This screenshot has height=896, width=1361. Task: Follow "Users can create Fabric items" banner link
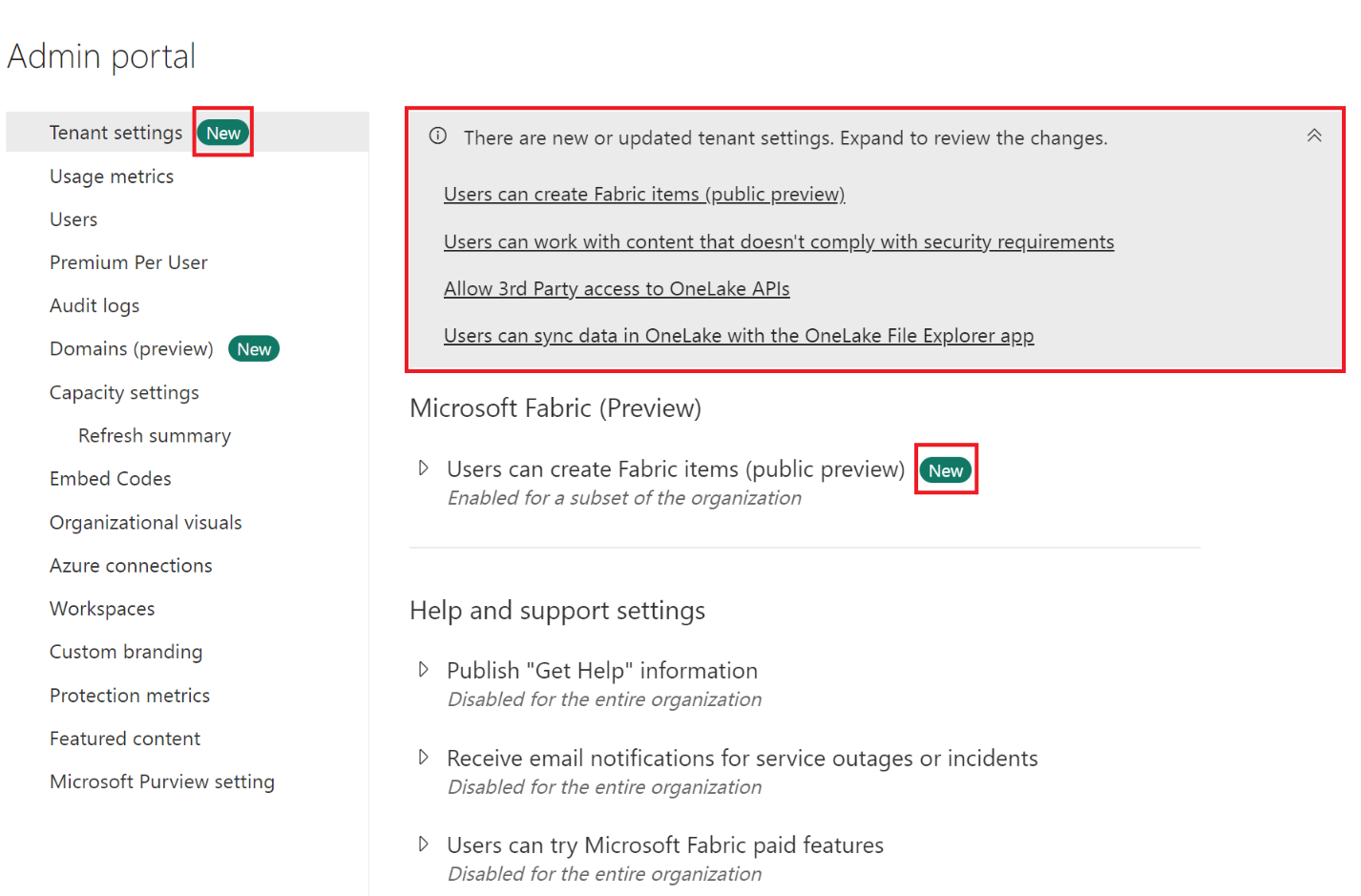point(644,195)
